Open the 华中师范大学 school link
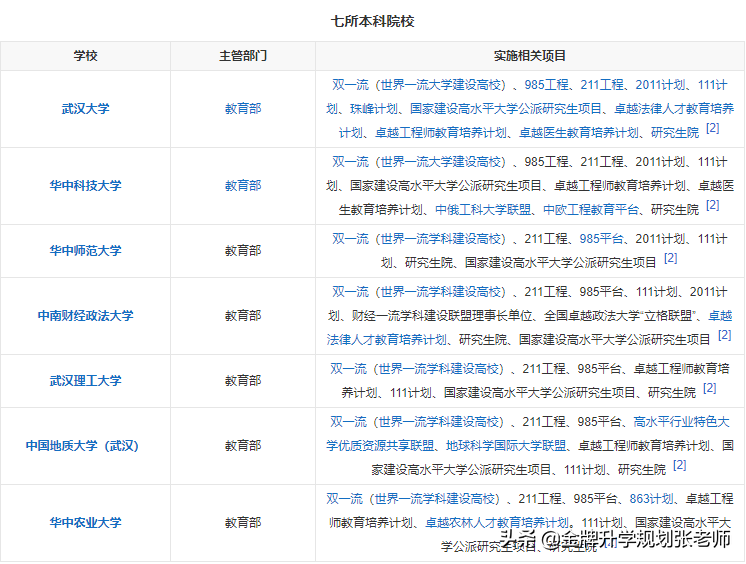The image size is (746, 564). point(86,251)
